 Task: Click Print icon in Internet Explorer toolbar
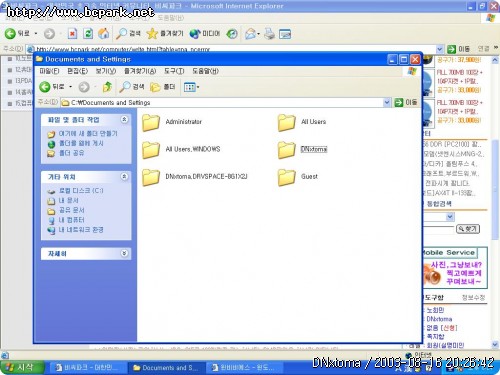269,34
